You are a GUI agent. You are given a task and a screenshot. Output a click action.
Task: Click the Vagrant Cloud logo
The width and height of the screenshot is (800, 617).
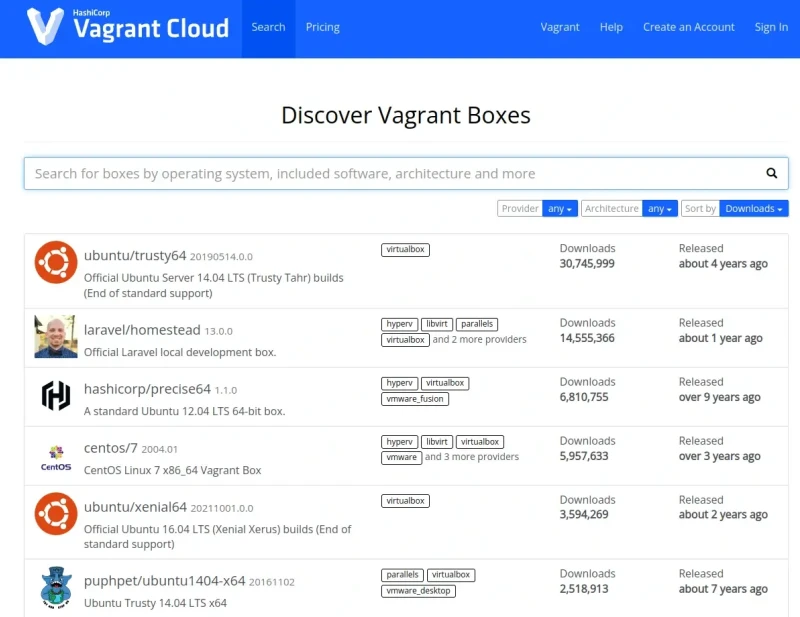point(127,27)
